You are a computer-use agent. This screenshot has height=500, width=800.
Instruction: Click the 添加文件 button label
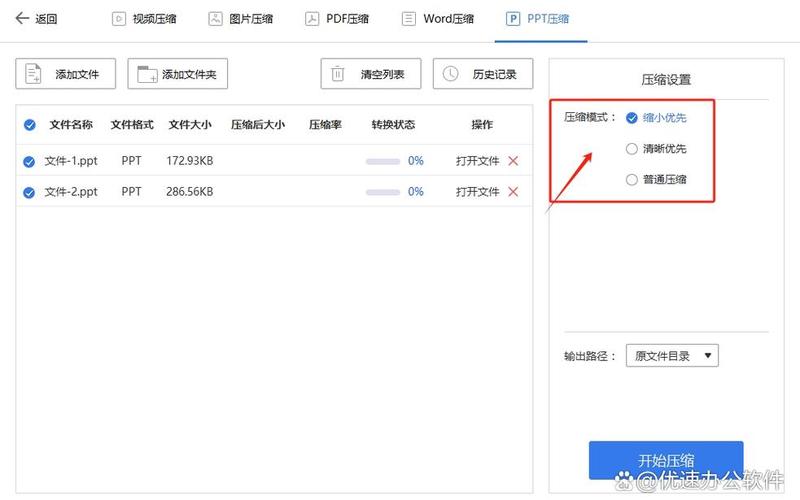point(77,74)
